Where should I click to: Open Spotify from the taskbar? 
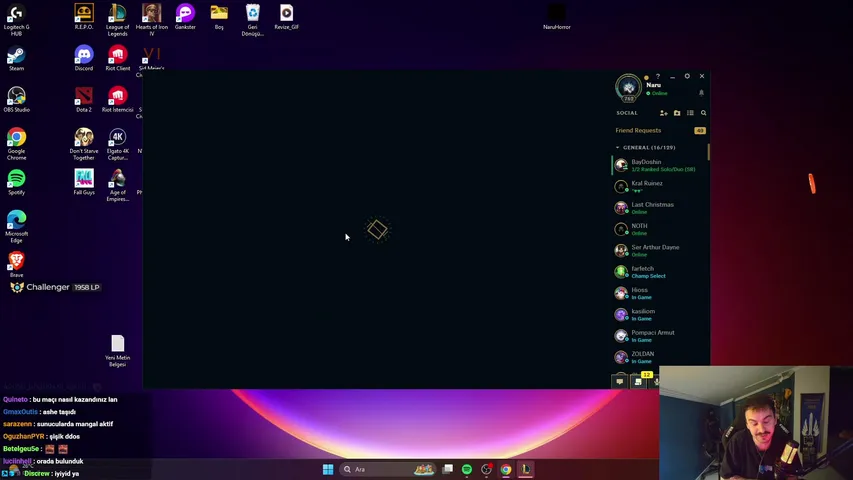click(467, 469)
